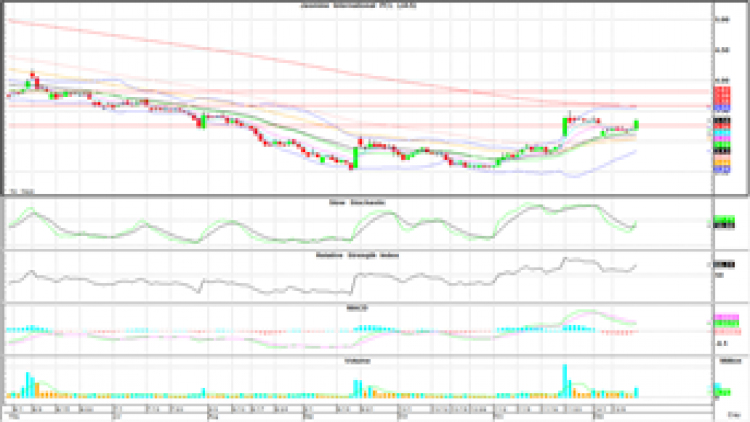Click the bottom blue price label on the price axis
Viewport: 750px width, 422px height.
pos(720,171)
